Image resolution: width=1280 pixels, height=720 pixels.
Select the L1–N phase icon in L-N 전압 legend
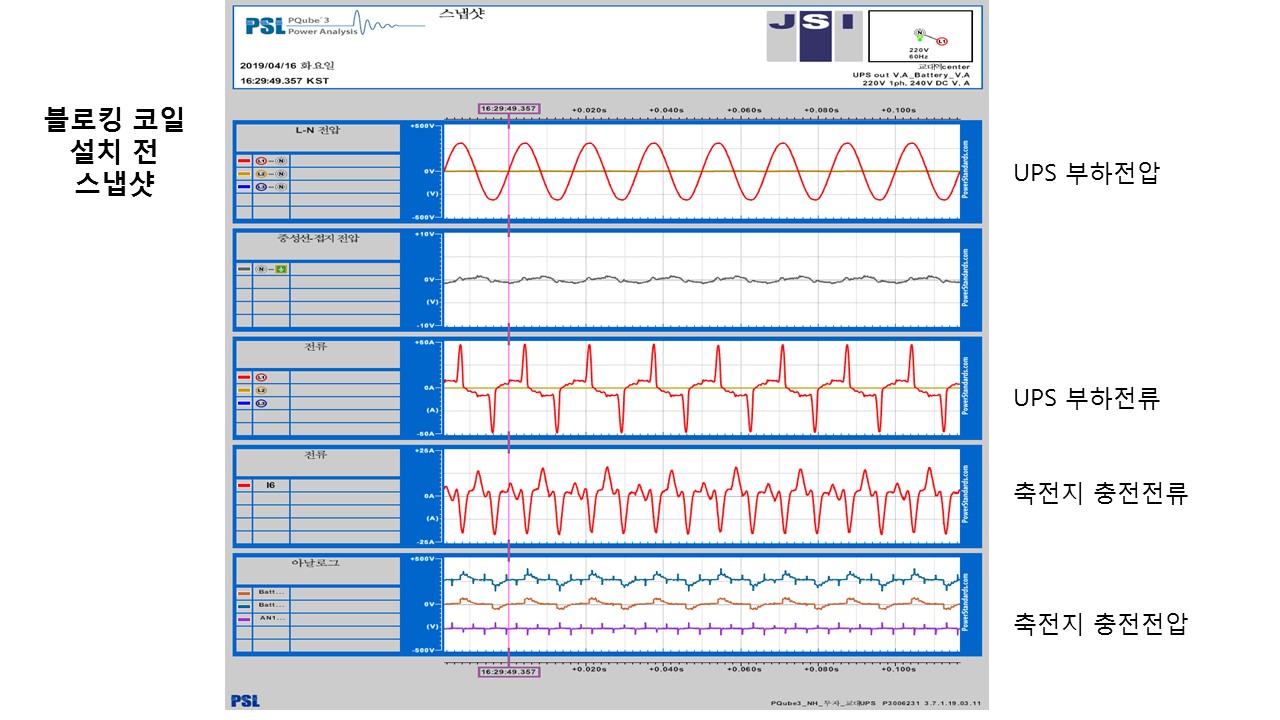pos(271,160)
